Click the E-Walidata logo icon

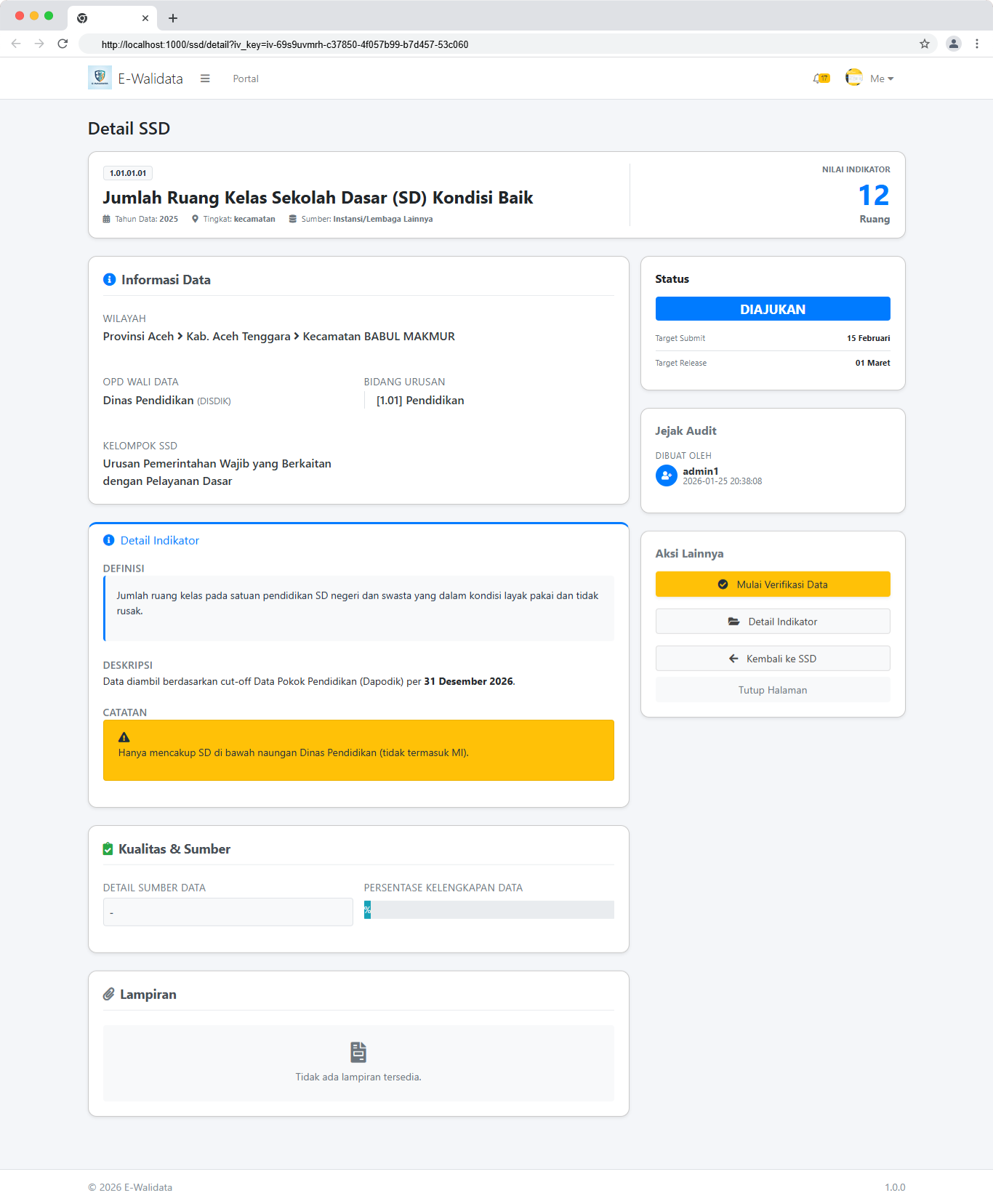tap(100, 78)
